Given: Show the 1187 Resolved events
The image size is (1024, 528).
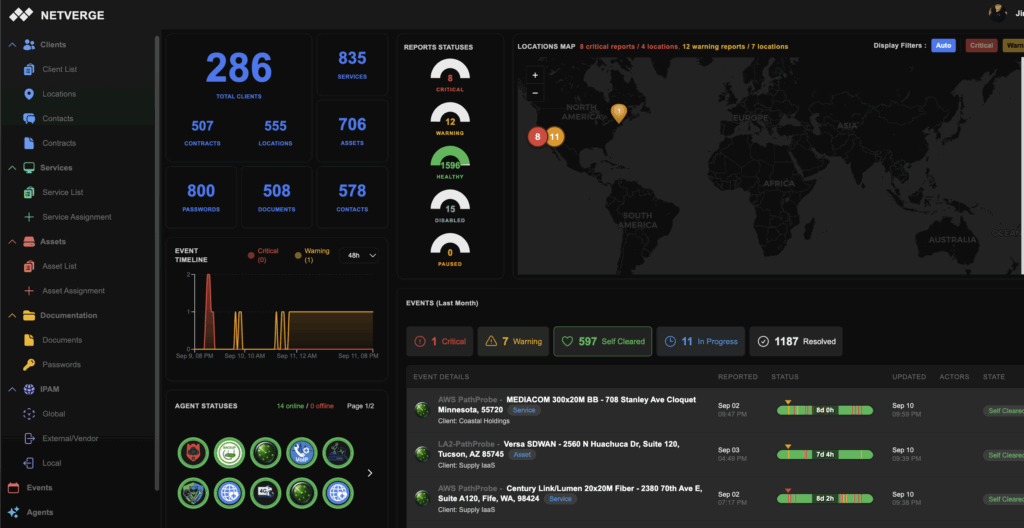Looking at the screenshot, I should click(796, 342).
